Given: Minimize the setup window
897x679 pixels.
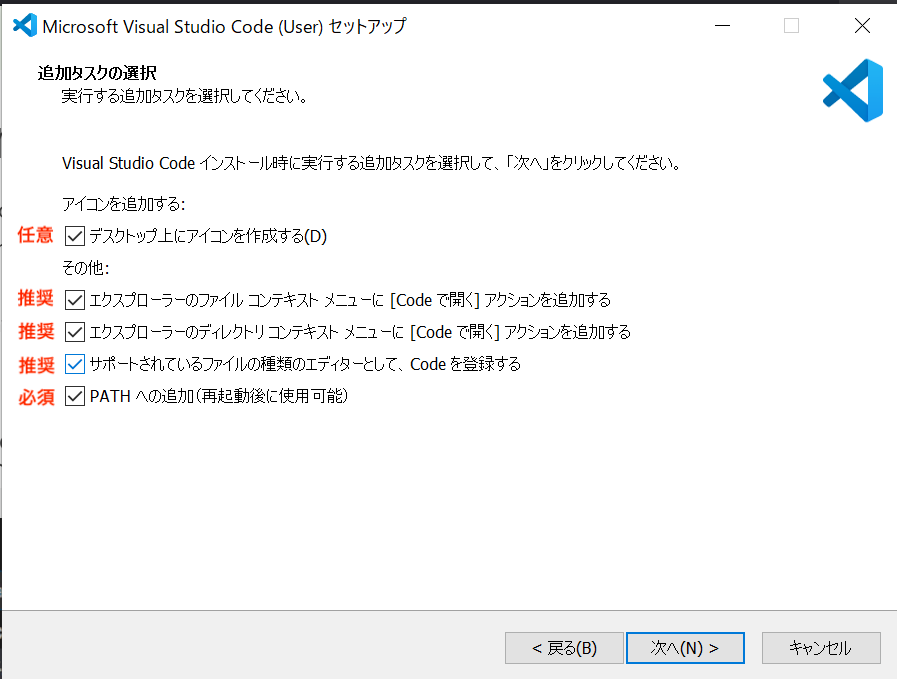Looking at the screenshot, I should pyautogui.click(x=723, y=26).
